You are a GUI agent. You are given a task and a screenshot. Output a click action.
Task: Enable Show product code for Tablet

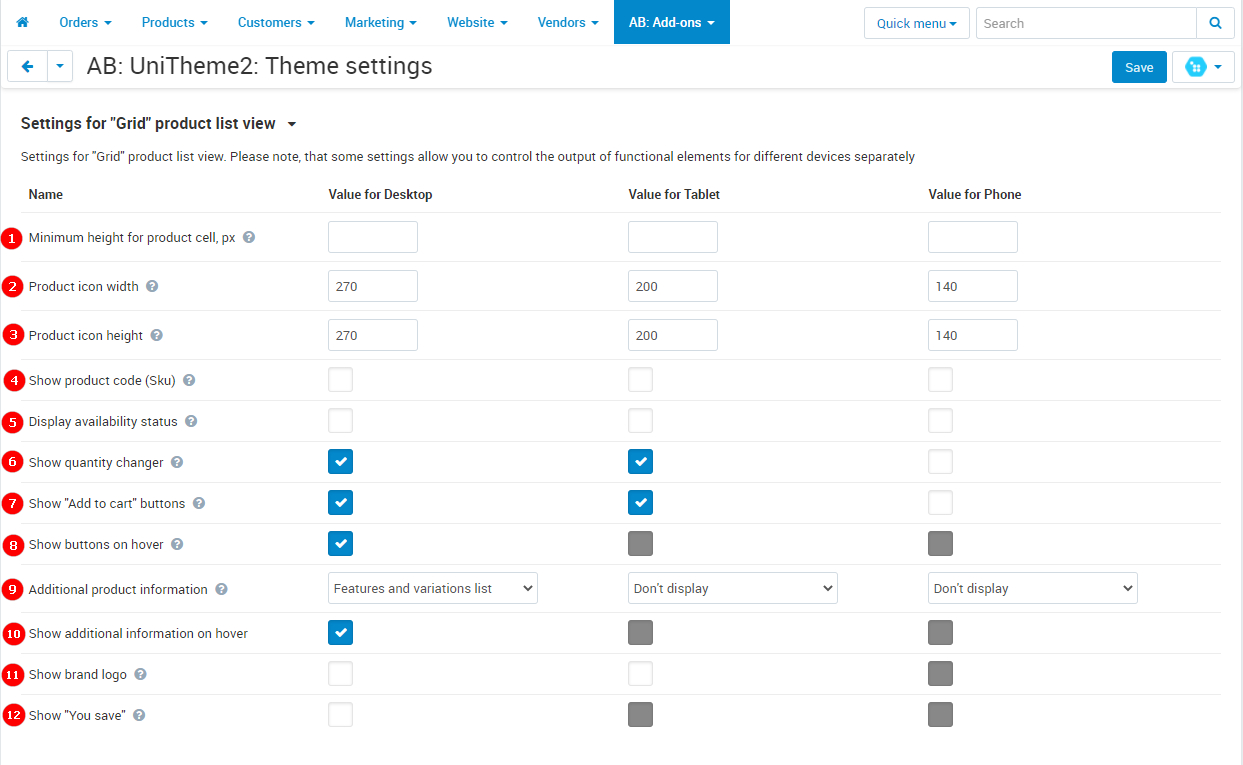click(x=640, y=380)
